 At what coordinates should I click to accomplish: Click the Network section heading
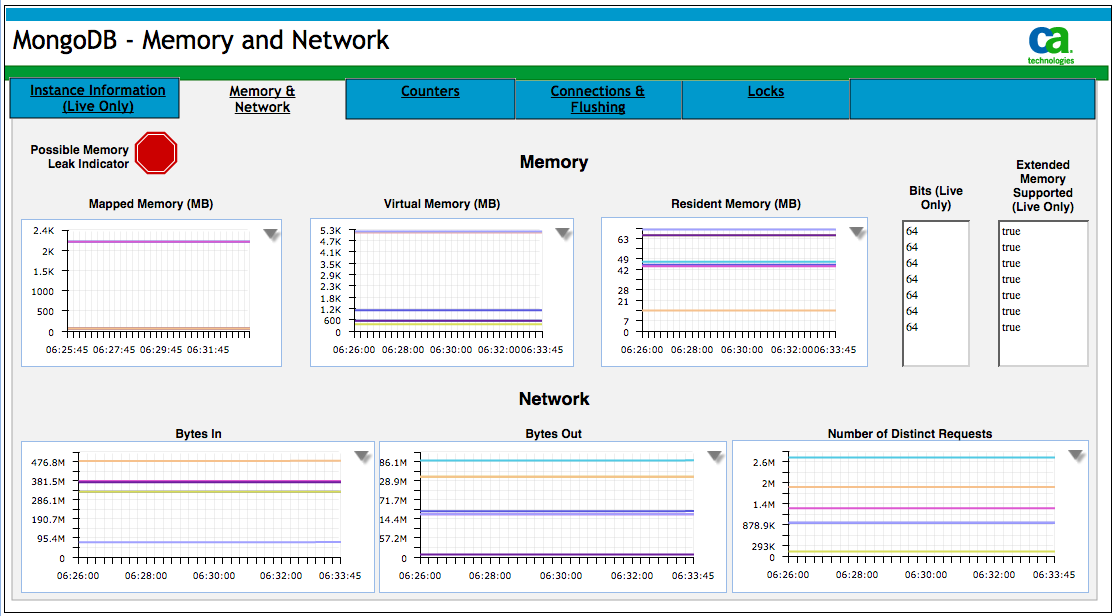point(554,399)
